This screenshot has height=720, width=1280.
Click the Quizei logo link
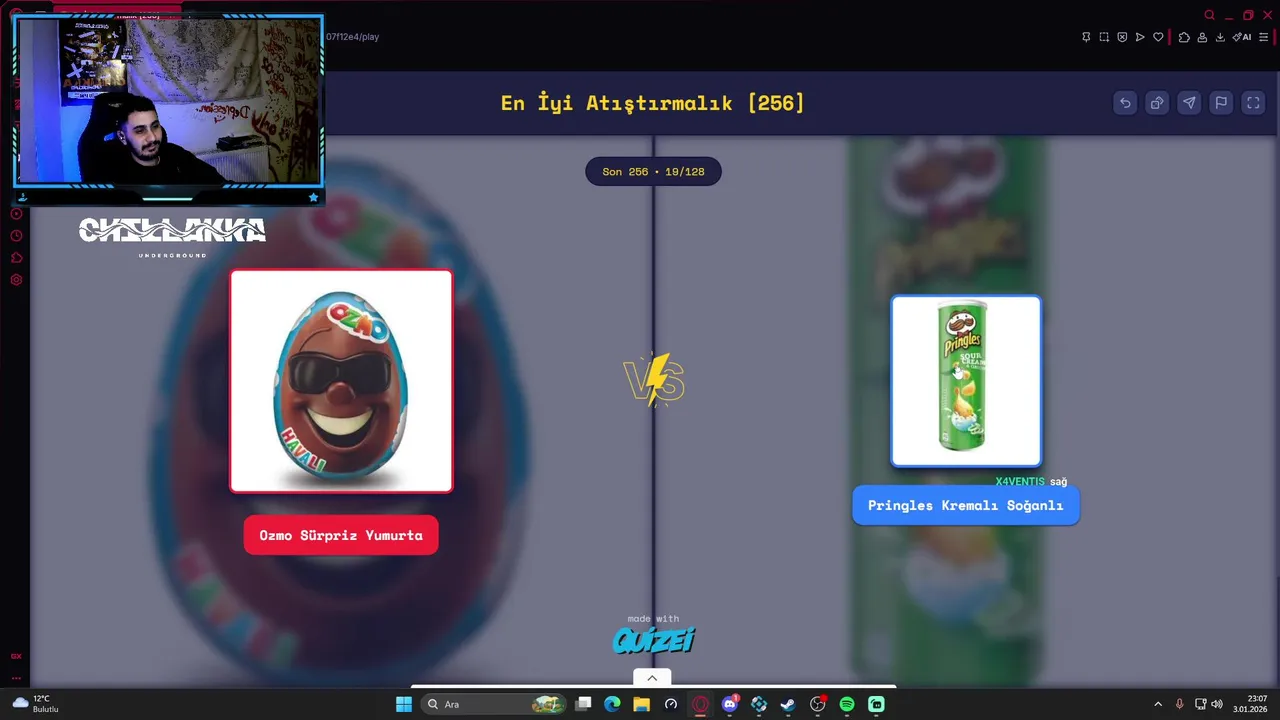(653, 640)
